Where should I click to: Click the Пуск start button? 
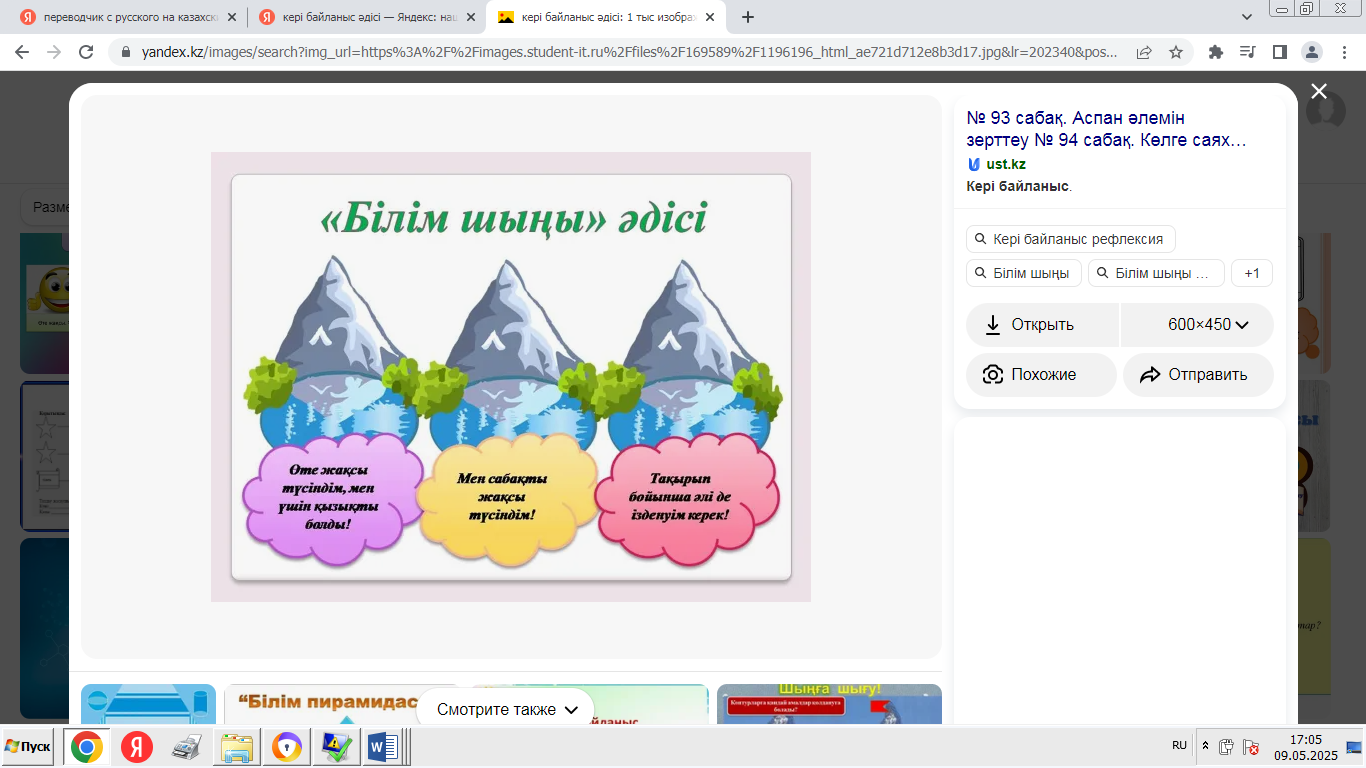point(28,747)
